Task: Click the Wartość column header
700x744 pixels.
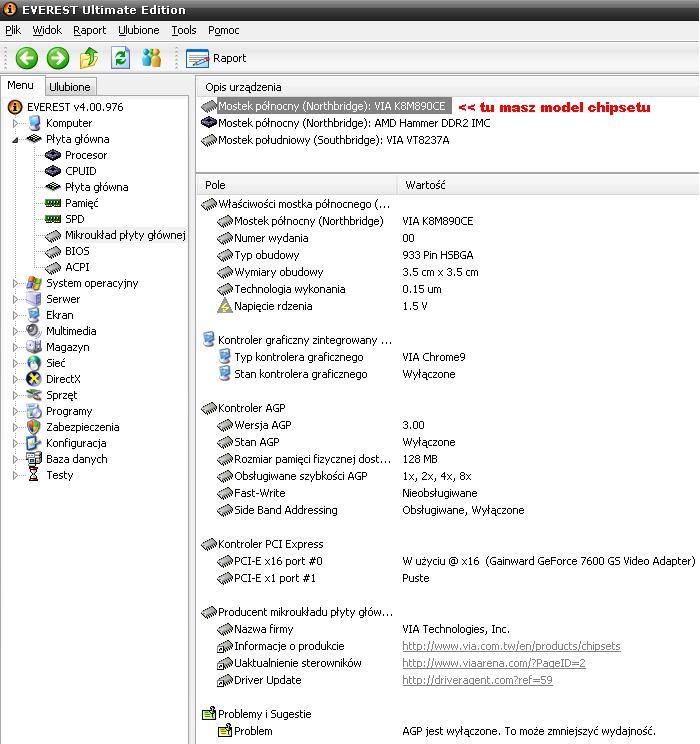Action: point(548,185)
